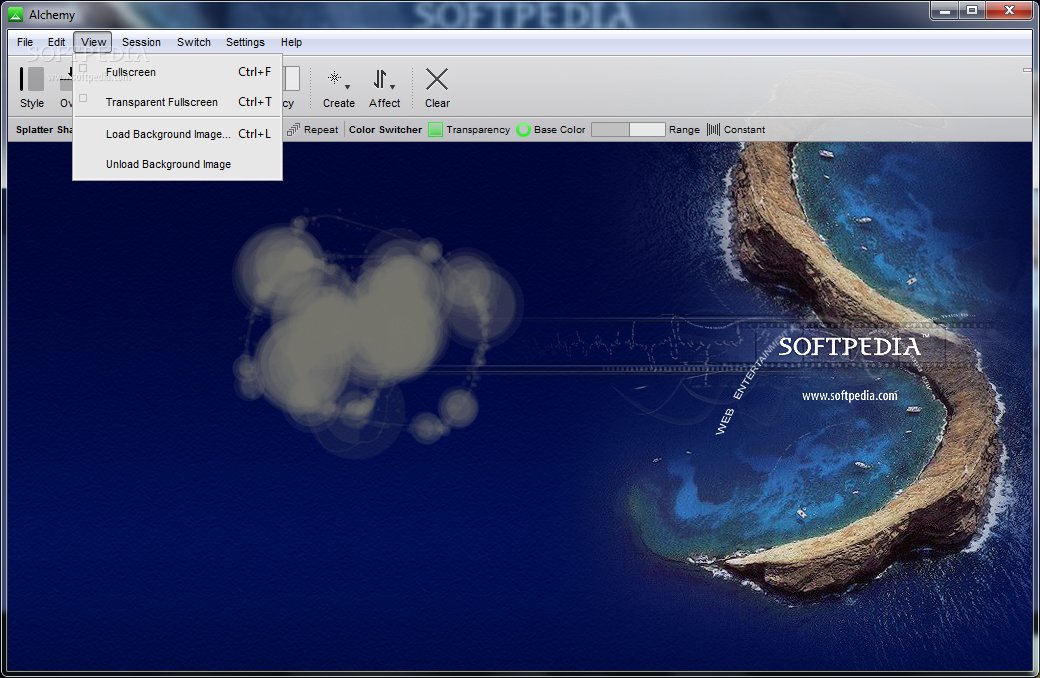The image size is (1040, 678).
Task: Open the Session menu
Action: coord(141,42)
